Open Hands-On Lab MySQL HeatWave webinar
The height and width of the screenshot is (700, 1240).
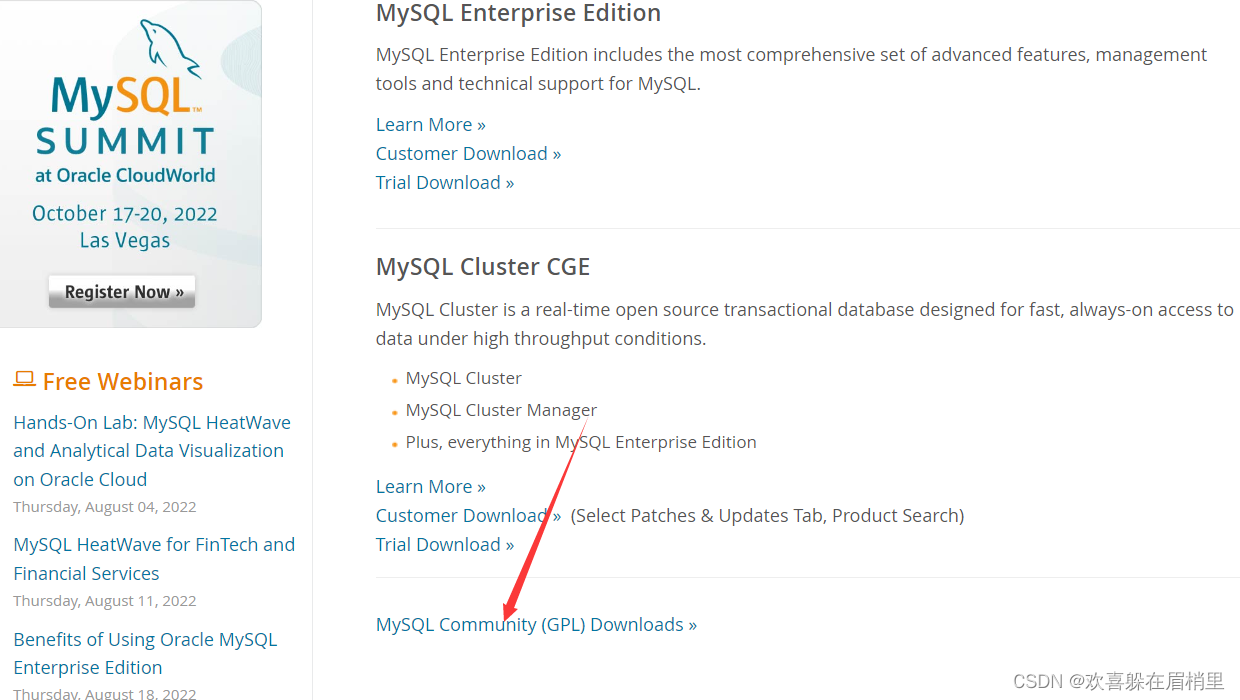click(151, 451)
